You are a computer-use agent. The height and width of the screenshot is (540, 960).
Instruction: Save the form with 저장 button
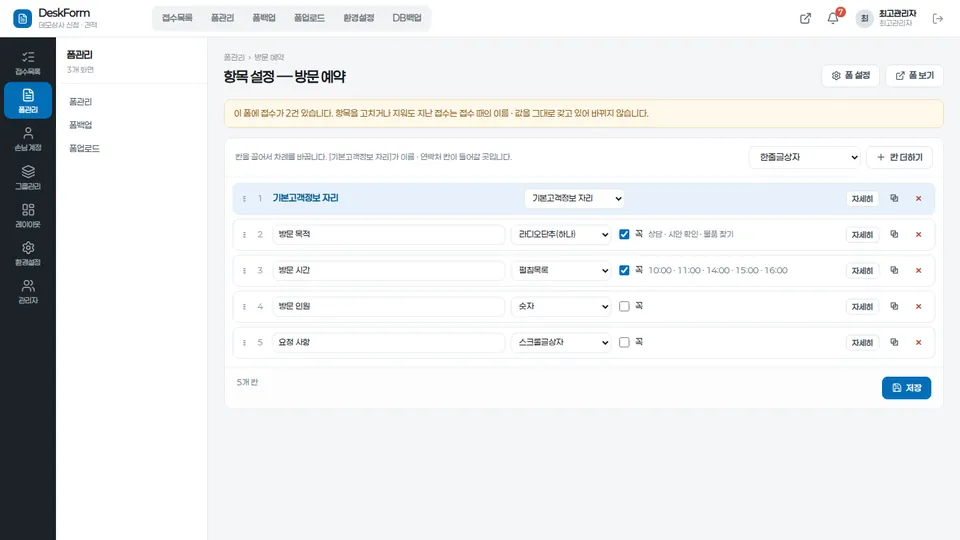(x=906, y=388)
